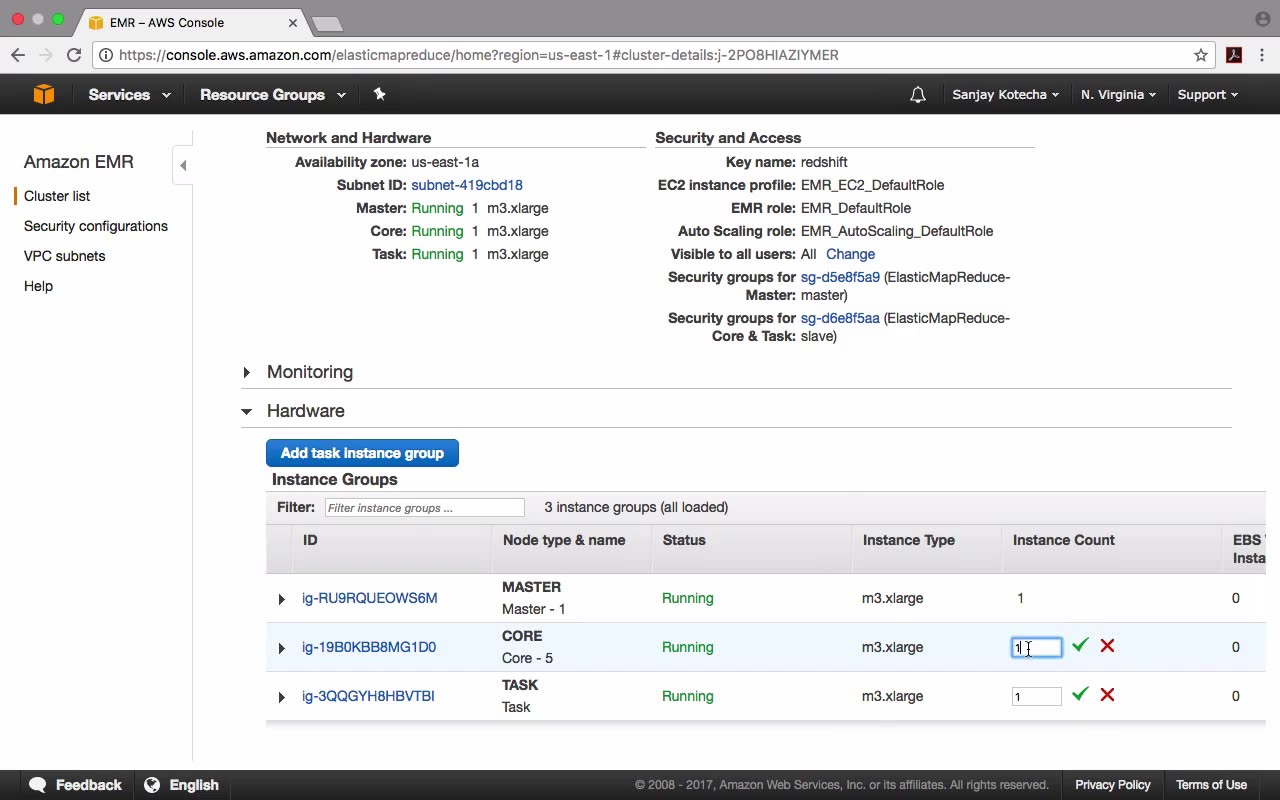
Task: Confirm the CORE instance count with the green checkmark
Action: coord(1080,646)
